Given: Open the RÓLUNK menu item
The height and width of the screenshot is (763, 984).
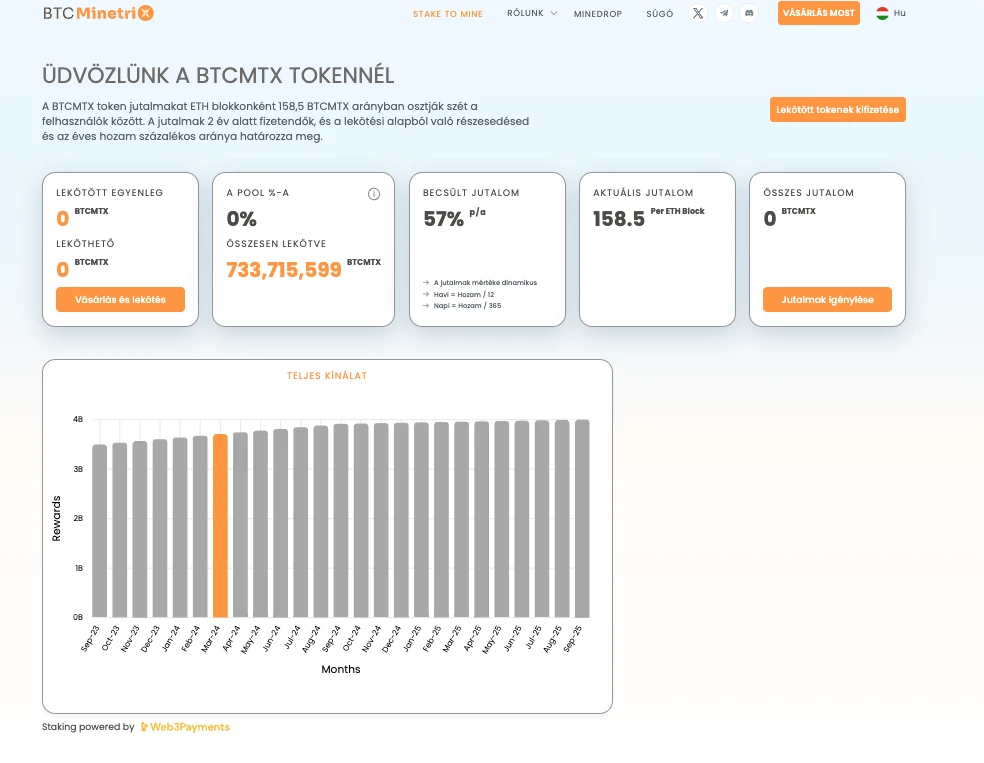Looking at the screenshot, I should [x=525, y=13].
